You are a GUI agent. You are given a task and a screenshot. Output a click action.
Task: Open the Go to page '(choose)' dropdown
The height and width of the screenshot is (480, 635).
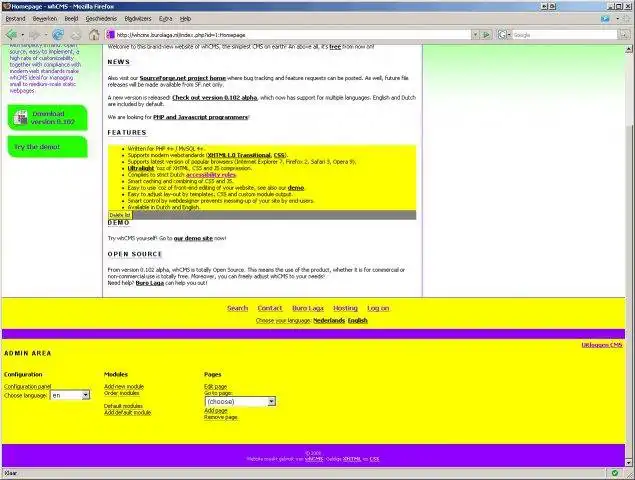click(240, 401)
